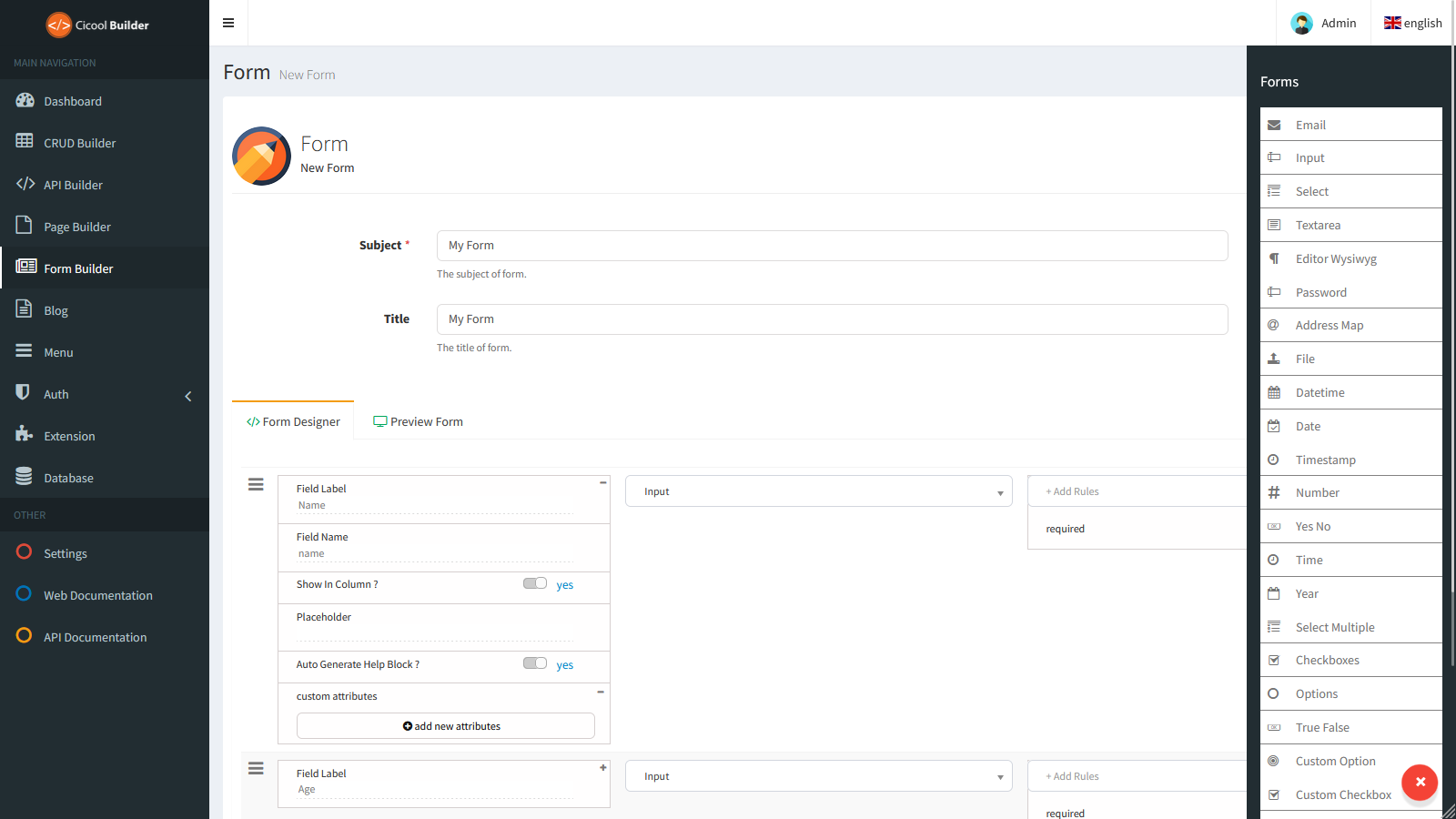Toggle Show In Column switch
The width and height of the screenshot is (1456, 819).
tap(535, 583)
